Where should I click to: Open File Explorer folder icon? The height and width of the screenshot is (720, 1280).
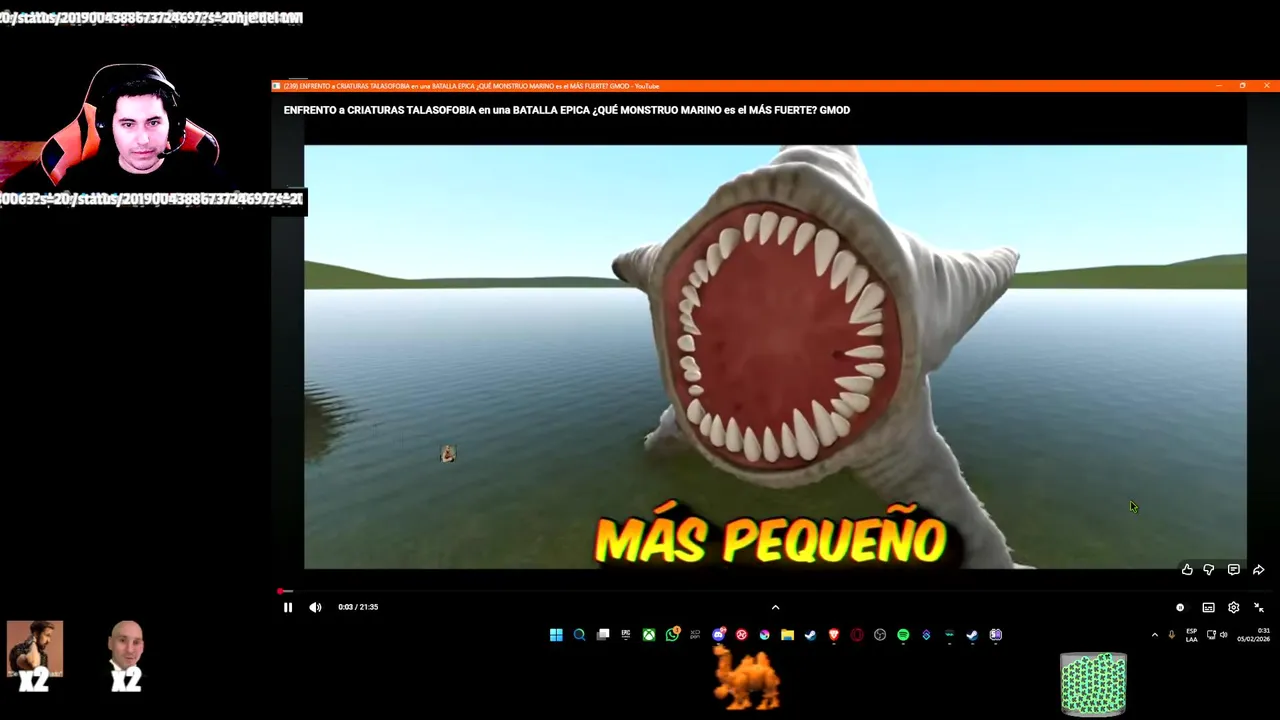(787, 635)
